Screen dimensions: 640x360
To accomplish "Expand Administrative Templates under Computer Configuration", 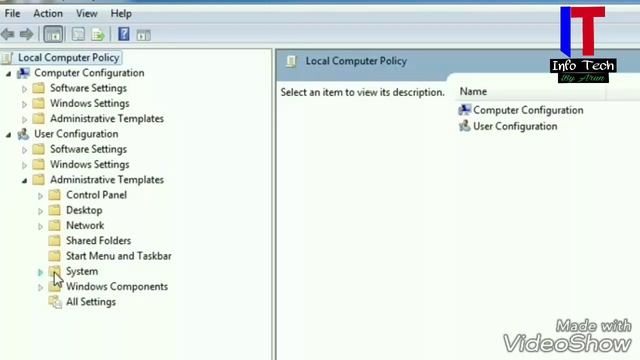I will (24, 120).
